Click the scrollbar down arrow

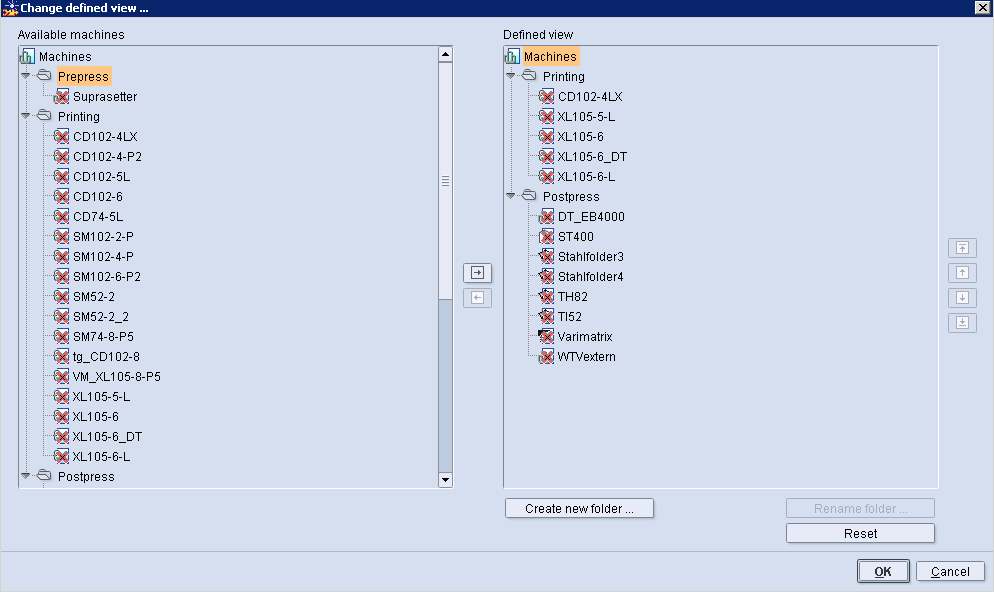tap(445, 480)
